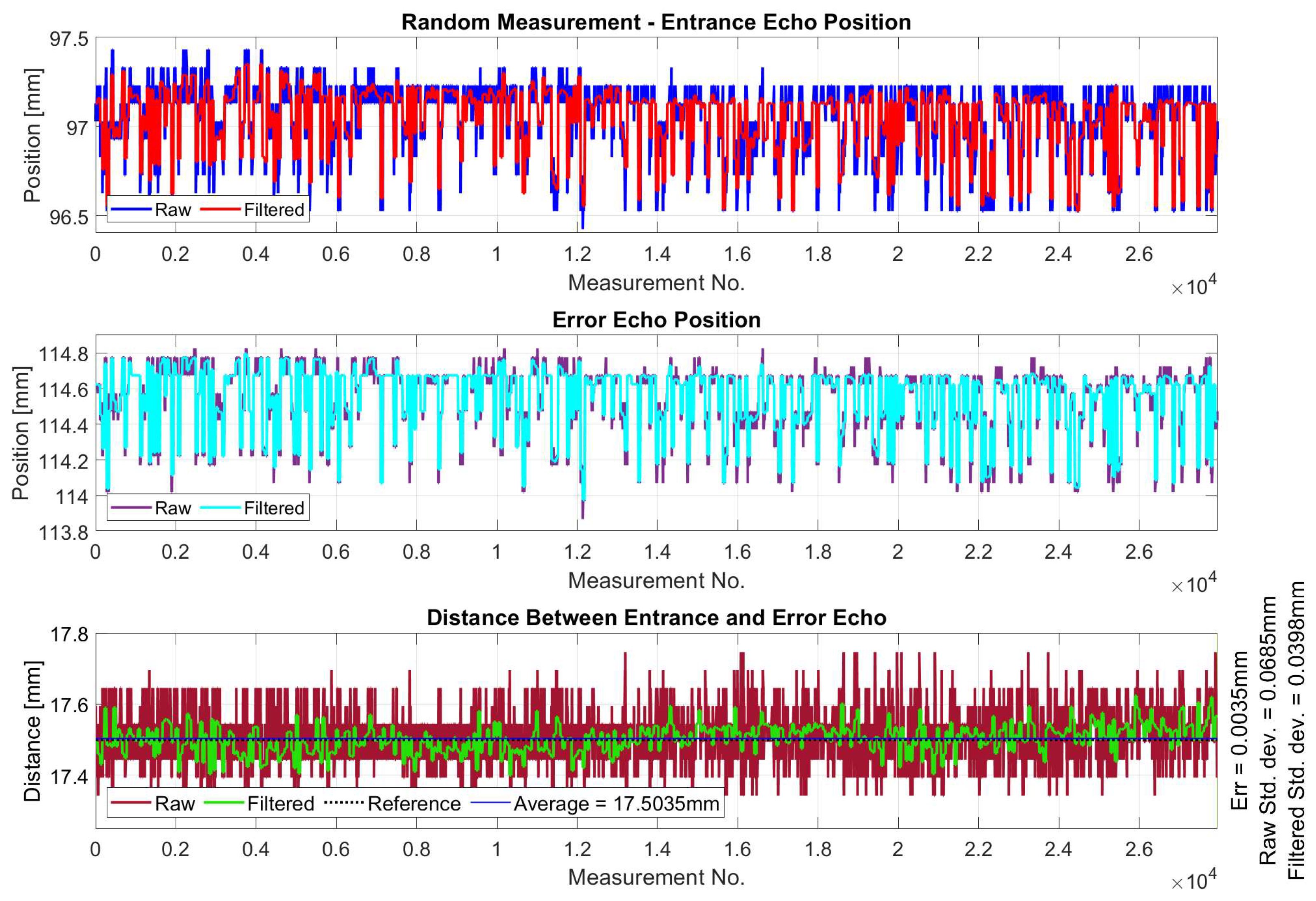Click the 17.8 tick label on bottom plot

point(69,635)
